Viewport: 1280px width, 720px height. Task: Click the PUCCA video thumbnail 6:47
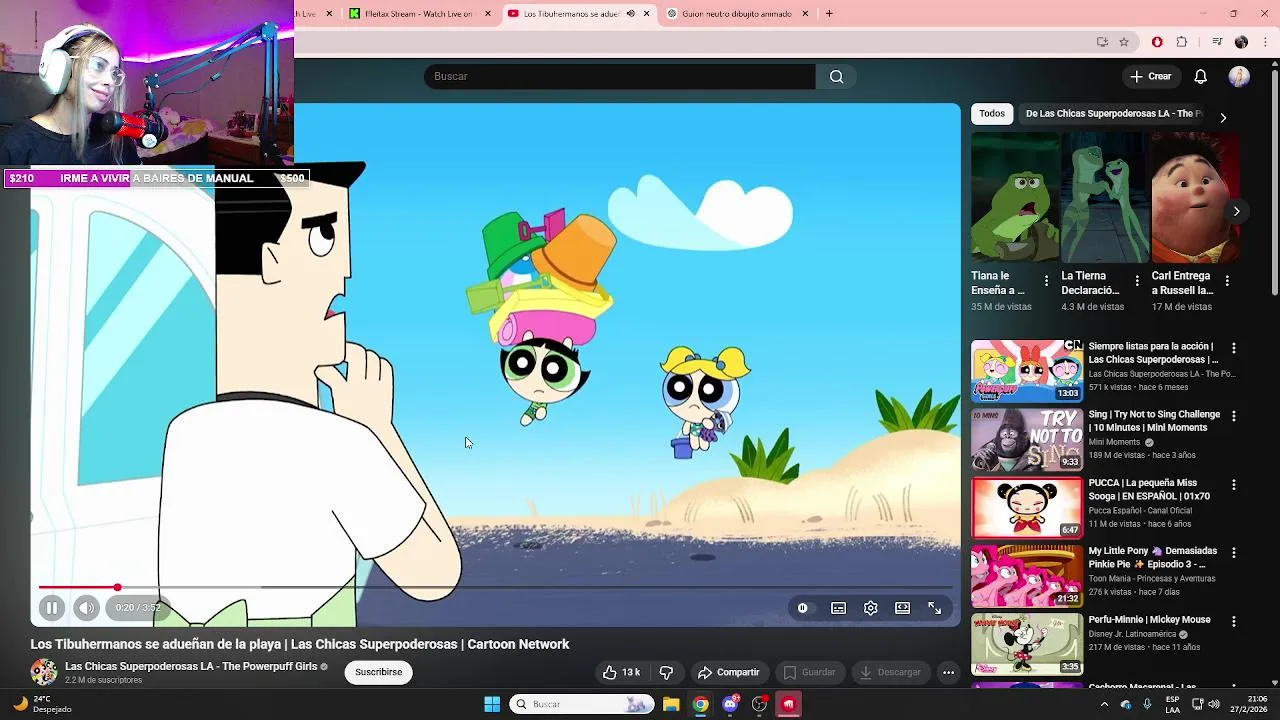[1027, 508]
